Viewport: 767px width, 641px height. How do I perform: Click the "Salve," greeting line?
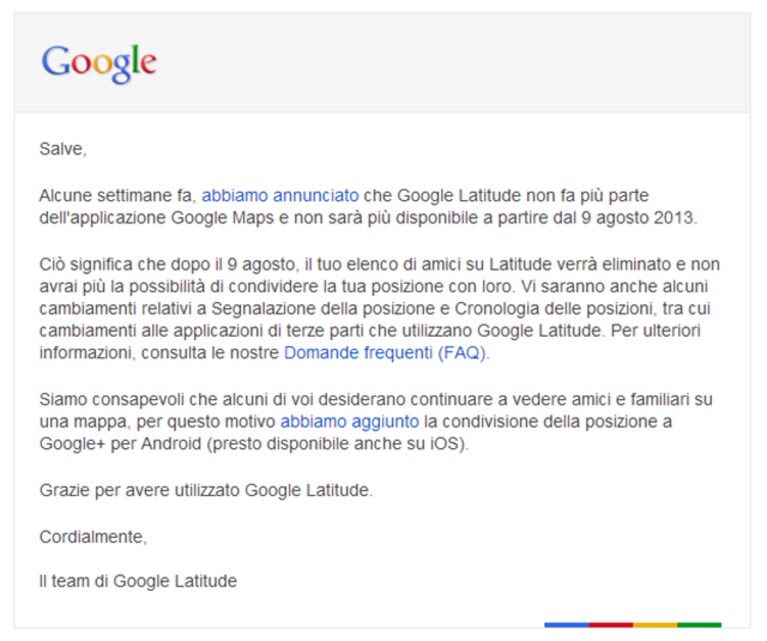click(x=63, y=149)
